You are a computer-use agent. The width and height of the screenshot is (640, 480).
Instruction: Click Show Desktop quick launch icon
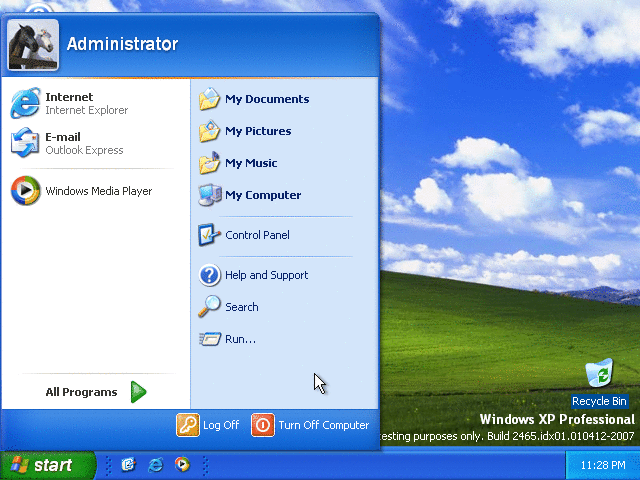pos(129,464)
